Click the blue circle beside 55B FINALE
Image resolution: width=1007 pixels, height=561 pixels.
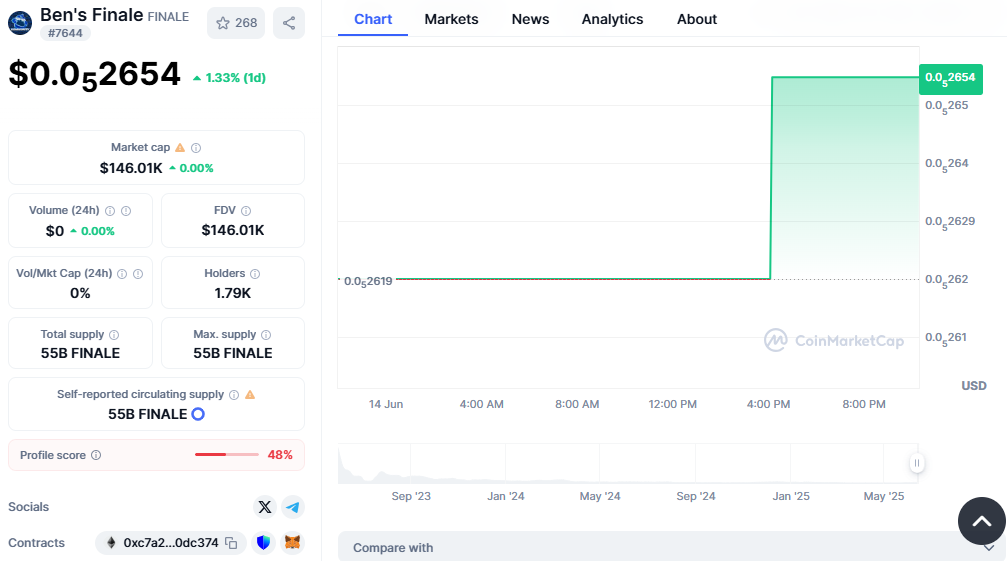coord(198,414)
